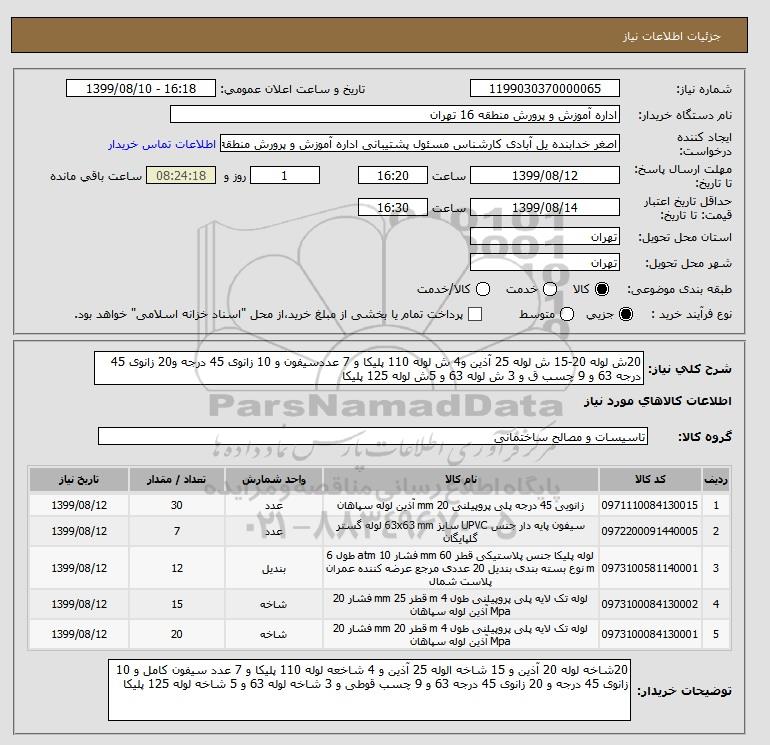This screenshot has height=745, width=770.
Task: Select the جزیی purchase process option
Action: pyautogui.click(x=626, y=314)
